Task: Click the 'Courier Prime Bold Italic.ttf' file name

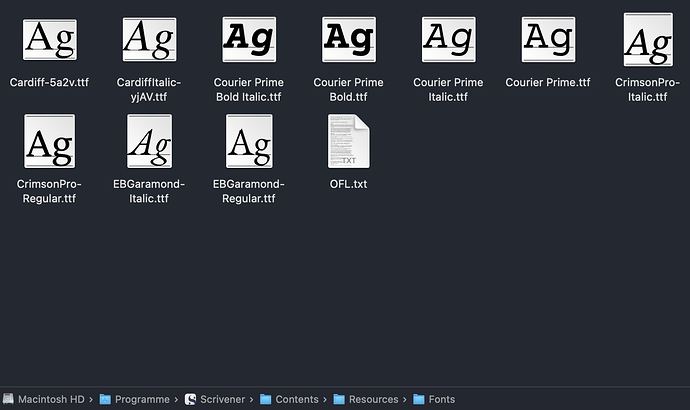Action: click(249, 89)
